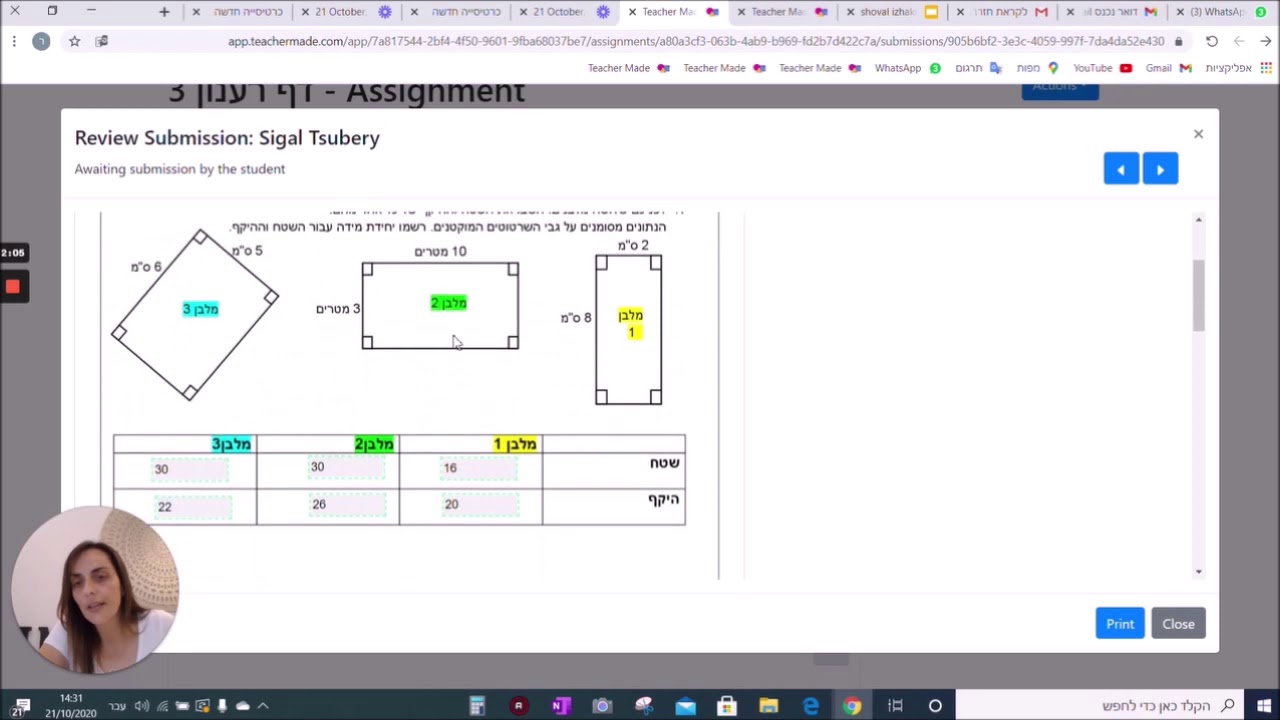This screenshot has height=720, width=1280.
Task: Open Cortana from the taskbar circle
Action: [x=935, y=706]
